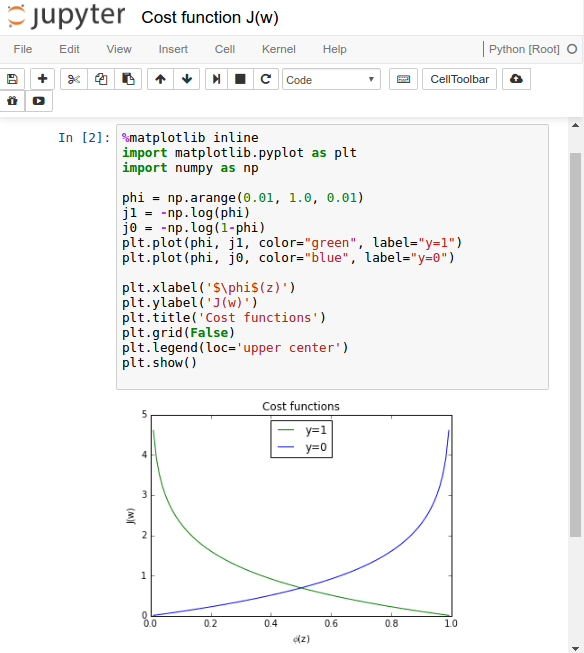
Task: Open the Insert menu
Action: (173, 49)
